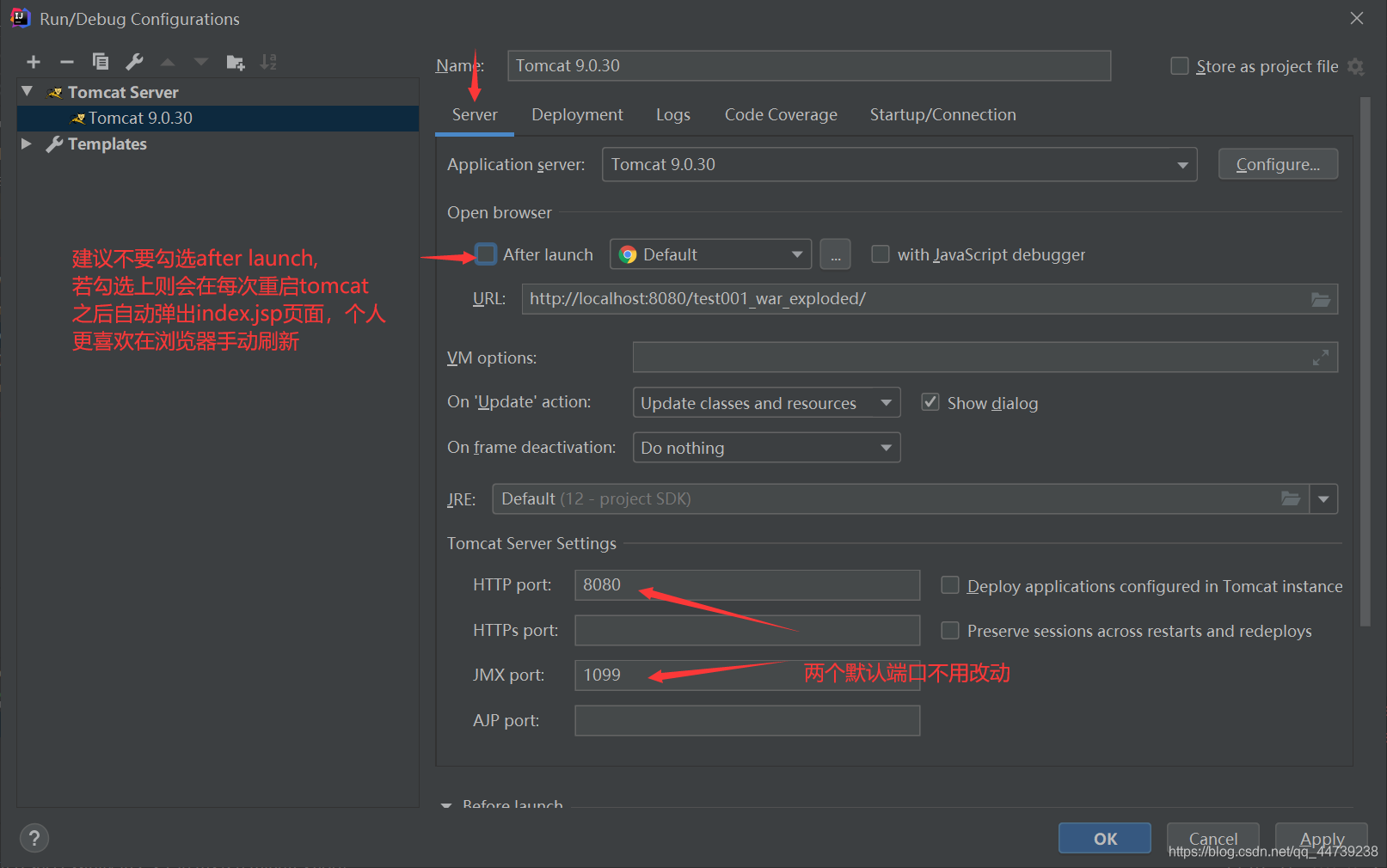Toggle After launch checkbox

click(486, 254)
